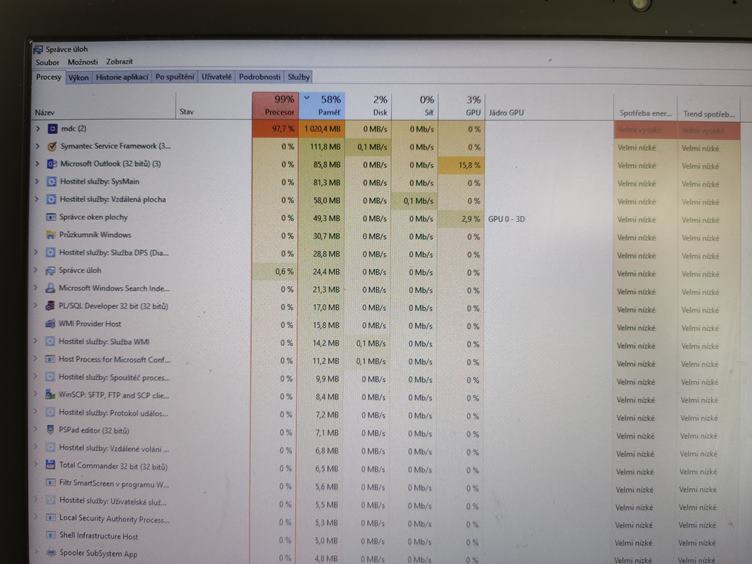Screen dimensions: 752x564
Task: Select the 1 020,4 MB memory cell
Action: point(322,129)
